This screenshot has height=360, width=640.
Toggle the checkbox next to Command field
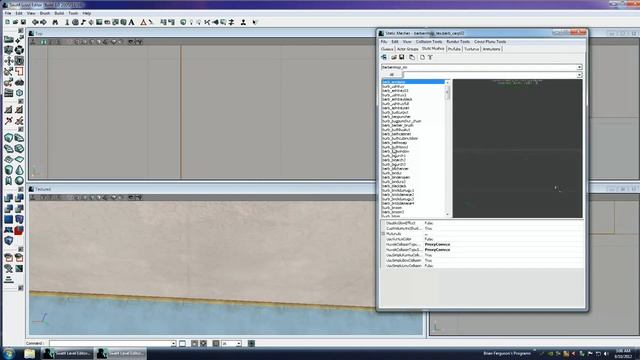(x=182, y=344)
